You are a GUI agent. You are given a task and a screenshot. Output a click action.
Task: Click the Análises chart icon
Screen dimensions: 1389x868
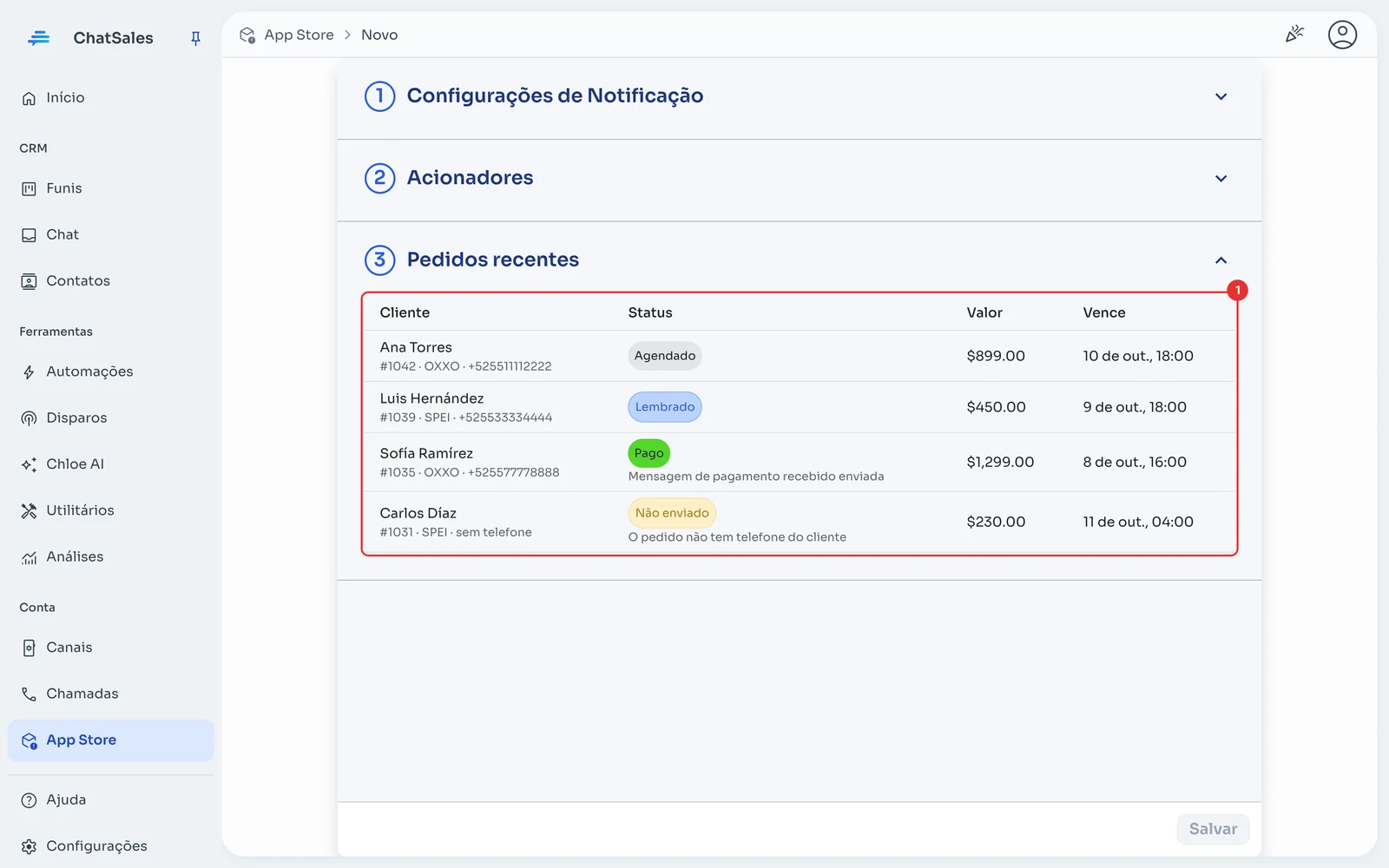click(29, 557)
